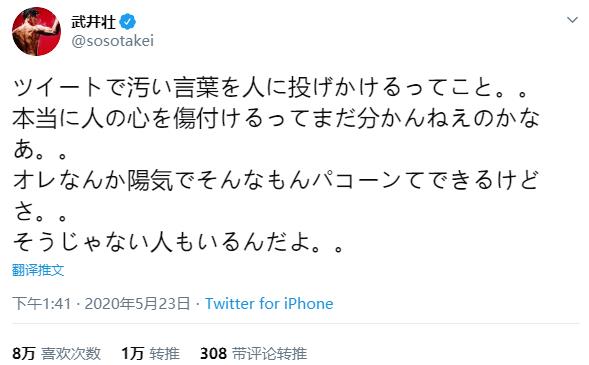The image size is (589, 365).
Task: Open the Twitter for iPhone source link
Action: pyautogui.click(x=269, y=303)
